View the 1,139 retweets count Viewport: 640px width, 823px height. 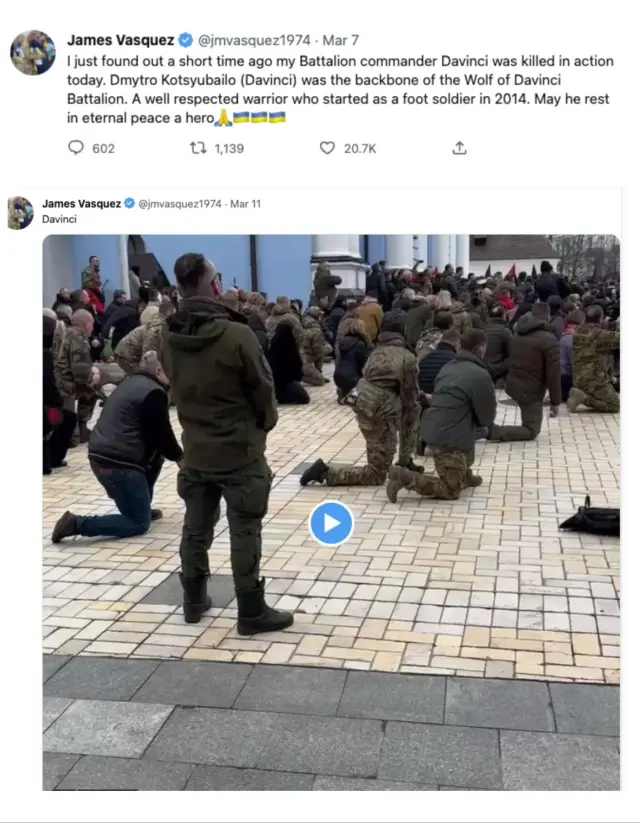pyautogui.click(x=229, y=149)
